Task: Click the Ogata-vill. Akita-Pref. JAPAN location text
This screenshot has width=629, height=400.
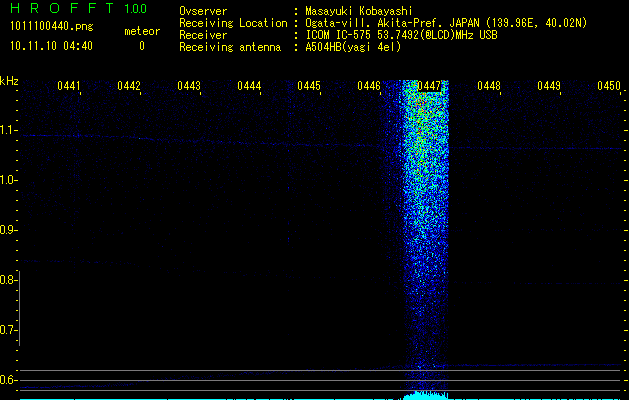Action: coord(446,23)
